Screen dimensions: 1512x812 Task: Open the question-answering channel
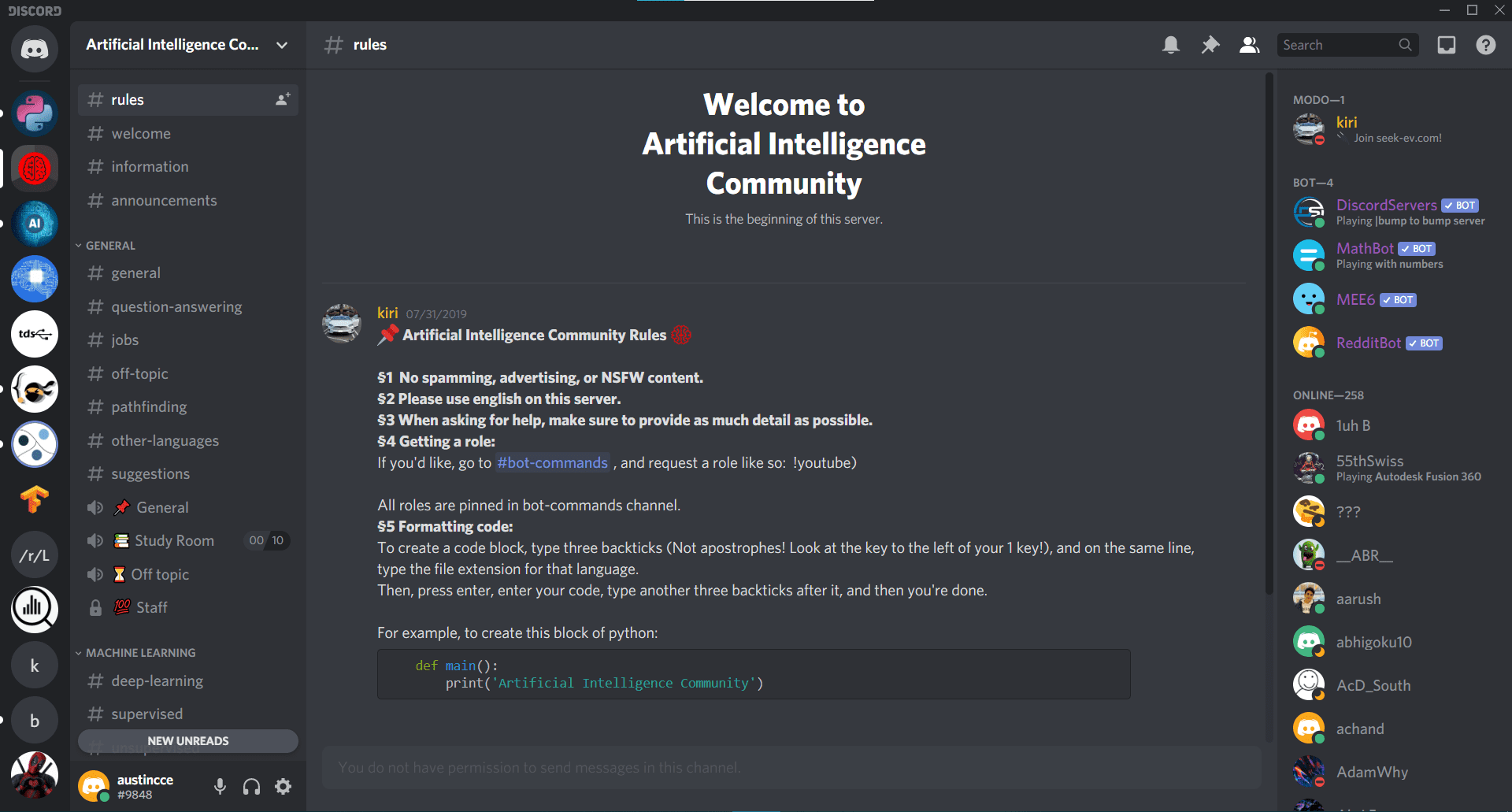tap(187, 306)
